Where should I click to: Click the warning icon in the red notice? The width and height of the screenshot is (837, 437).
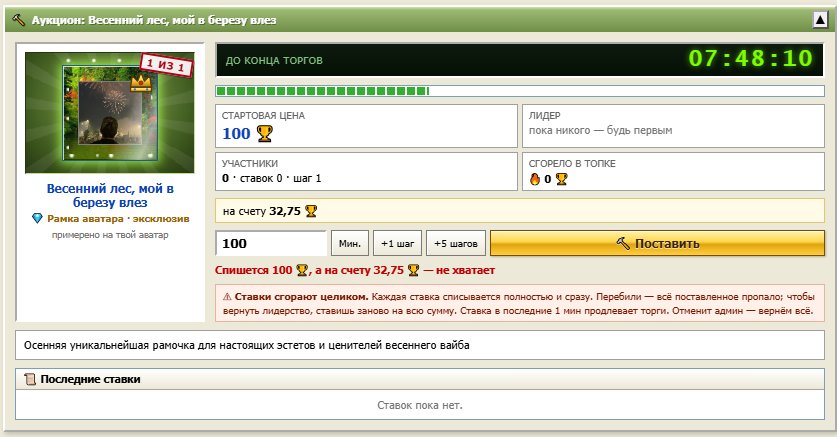pyautogui.click(x=227, y=297)
